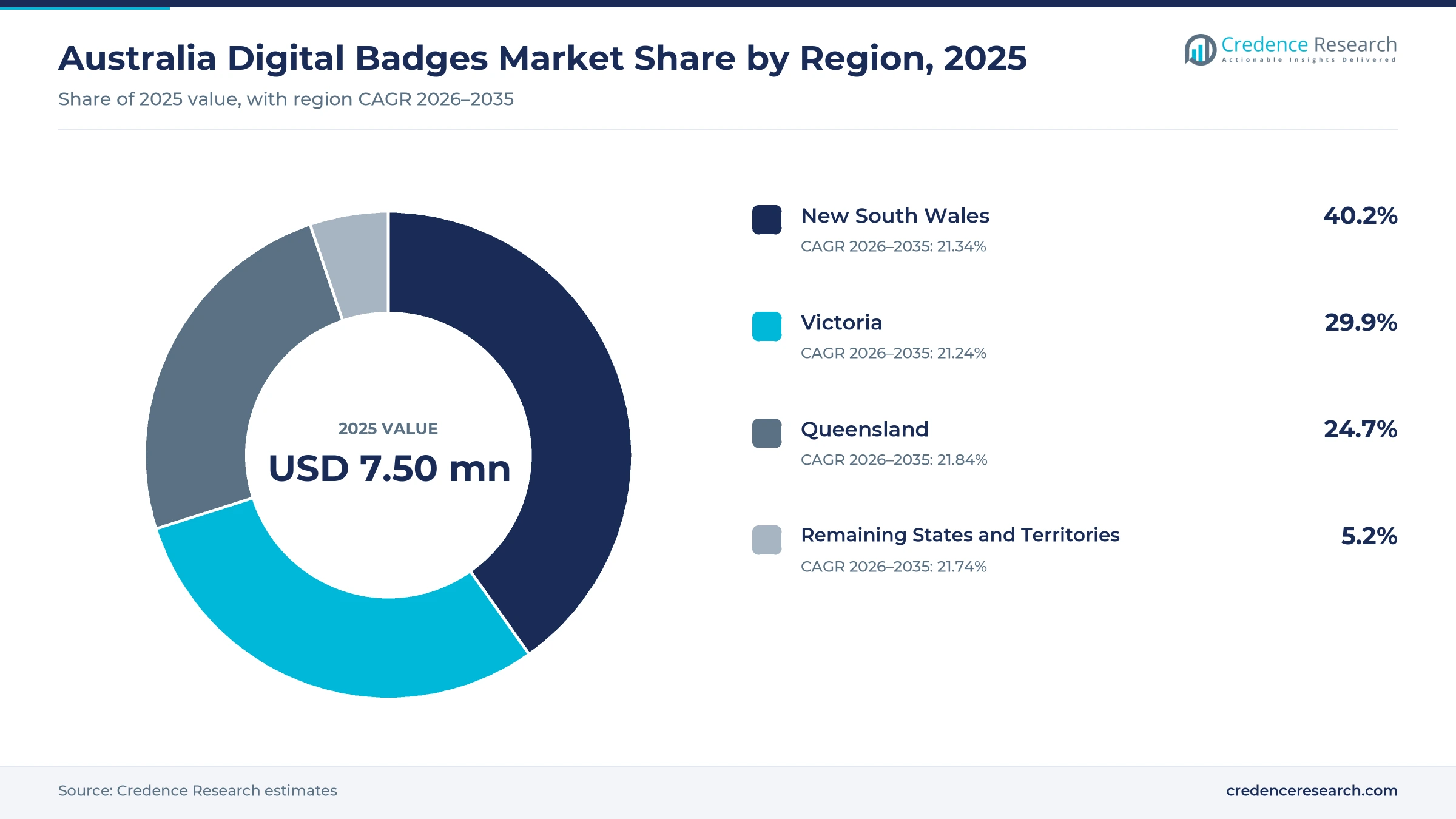Screen dimensions: 1456x819
Task: Click the New South Wales legend swatch
Action: (x=767, y=220)
